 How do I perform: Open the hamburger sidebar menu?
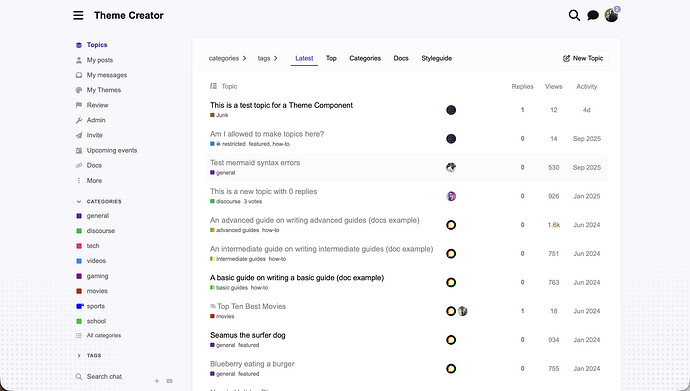point(78,15)
